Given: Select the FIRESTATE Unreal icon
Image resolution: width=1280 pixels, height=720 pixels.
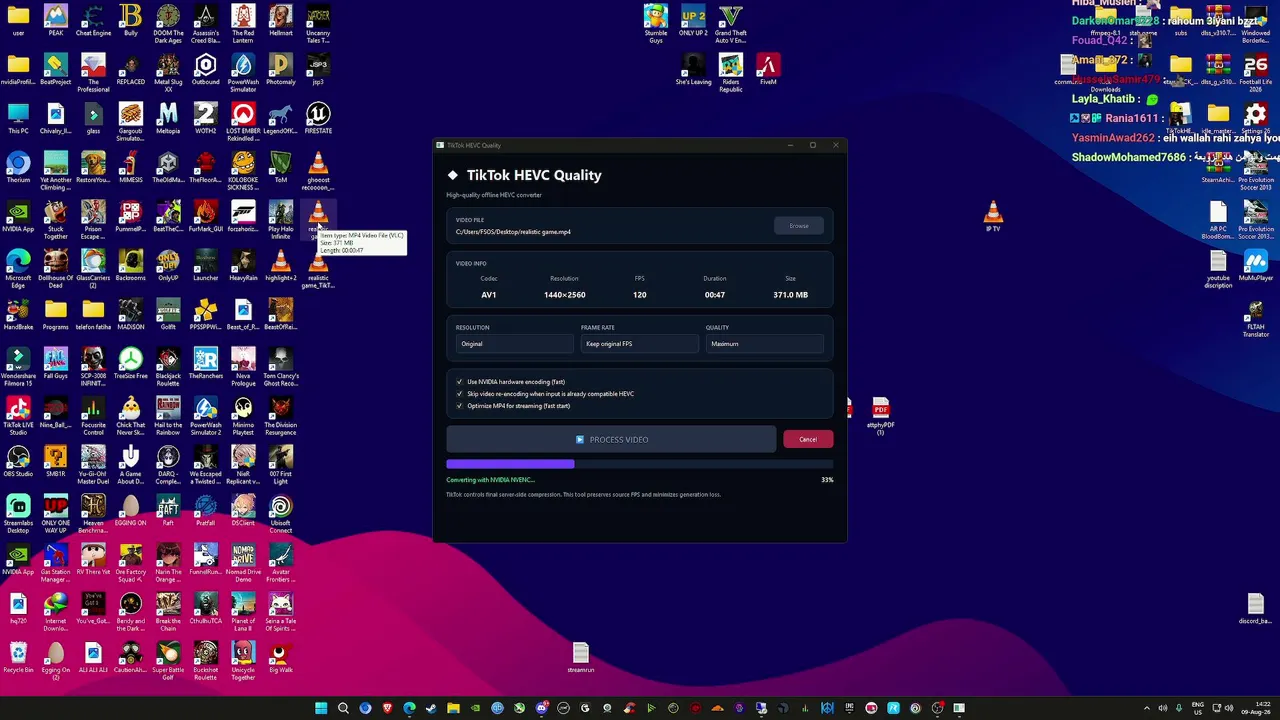Looking at the screenshot, I should (x=318, y=119).
